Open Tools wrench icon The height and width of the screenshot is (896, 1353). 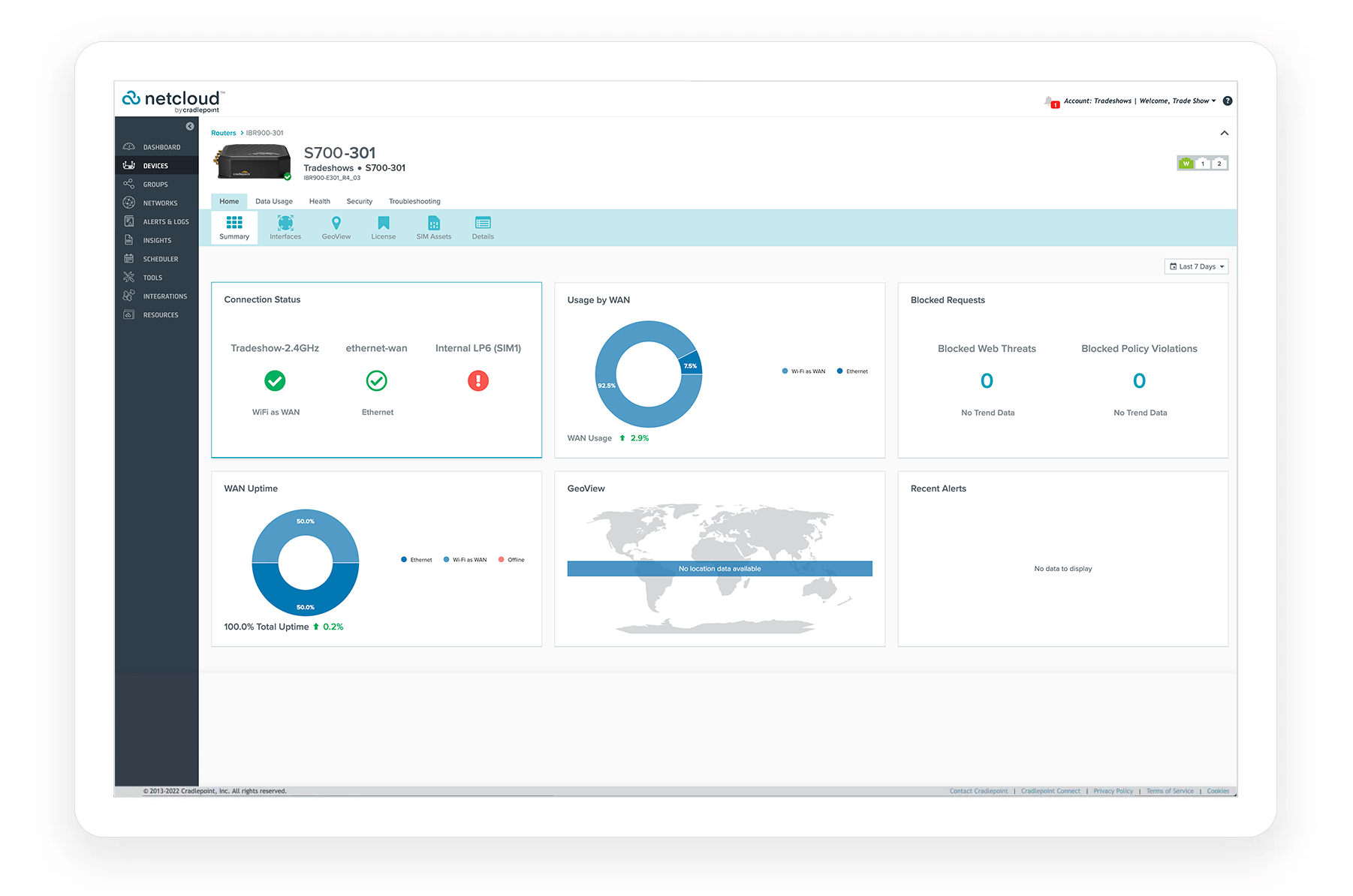point(129,278)
